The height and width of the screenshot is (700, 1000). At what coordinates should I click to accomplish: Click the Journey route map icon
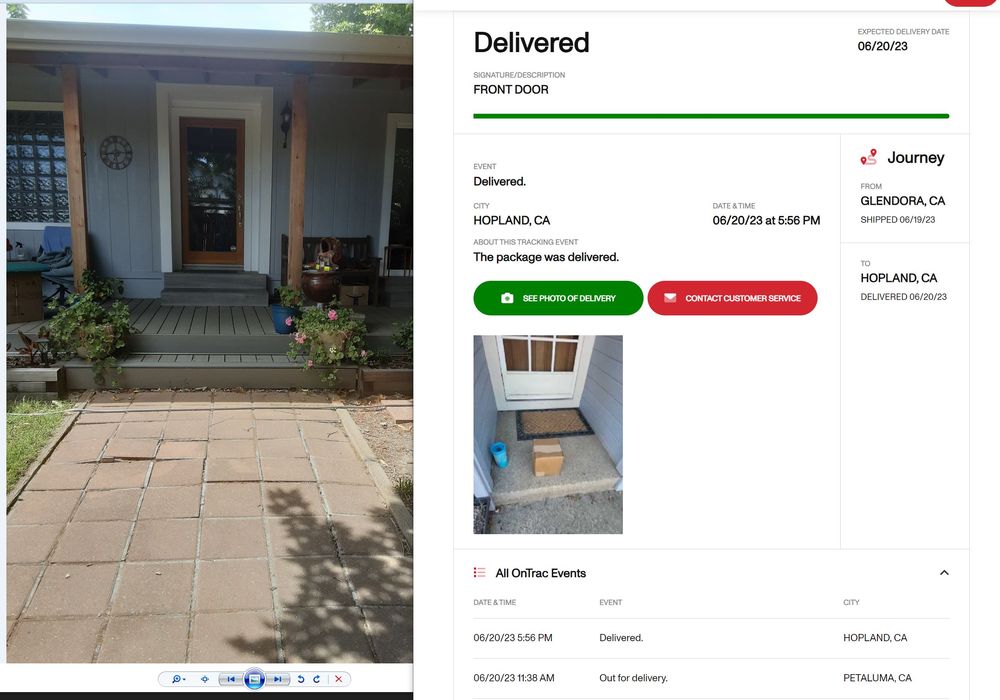869,157
